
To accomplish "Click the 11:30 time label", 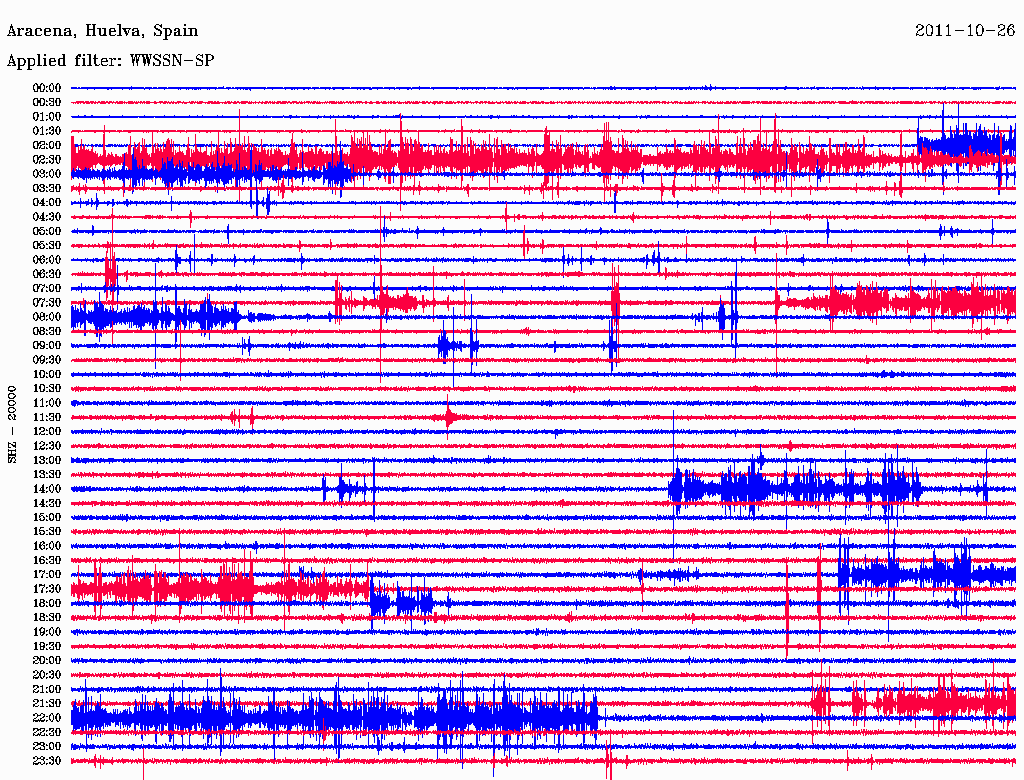I will (x=46, y=417).
